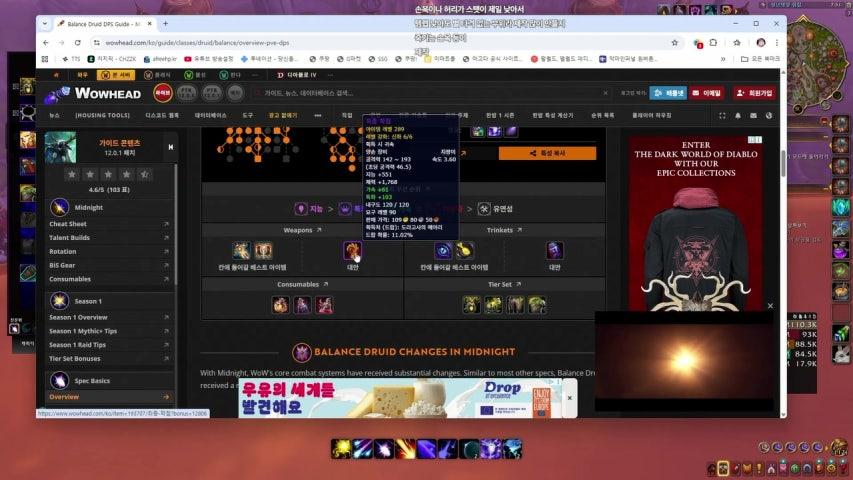Open the first orange consumable icon
Screen dimensions: 853x480
(x=281, y=305)
